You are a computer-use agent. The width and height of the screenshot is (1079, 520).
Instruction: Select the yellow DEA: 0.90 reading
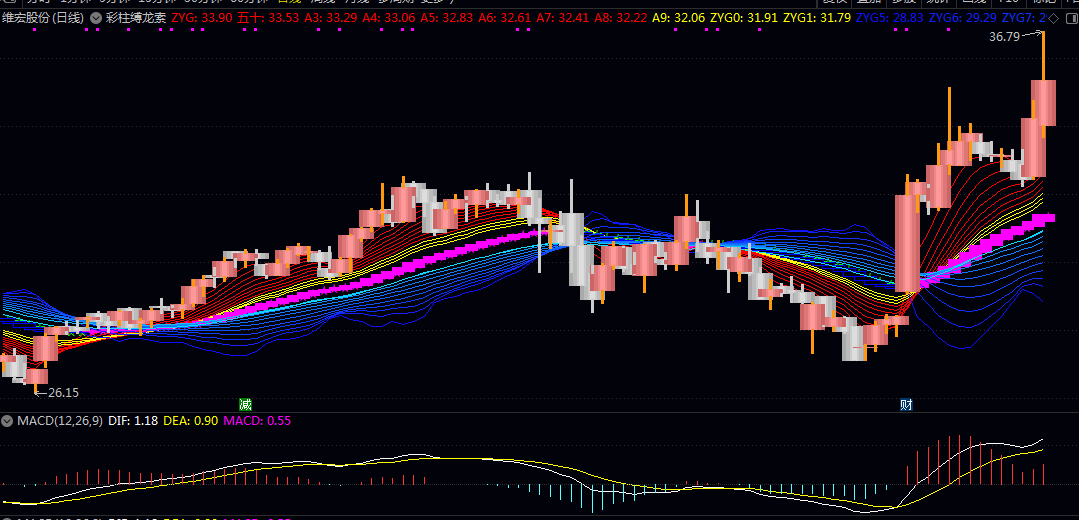click(x=191, y=420)
